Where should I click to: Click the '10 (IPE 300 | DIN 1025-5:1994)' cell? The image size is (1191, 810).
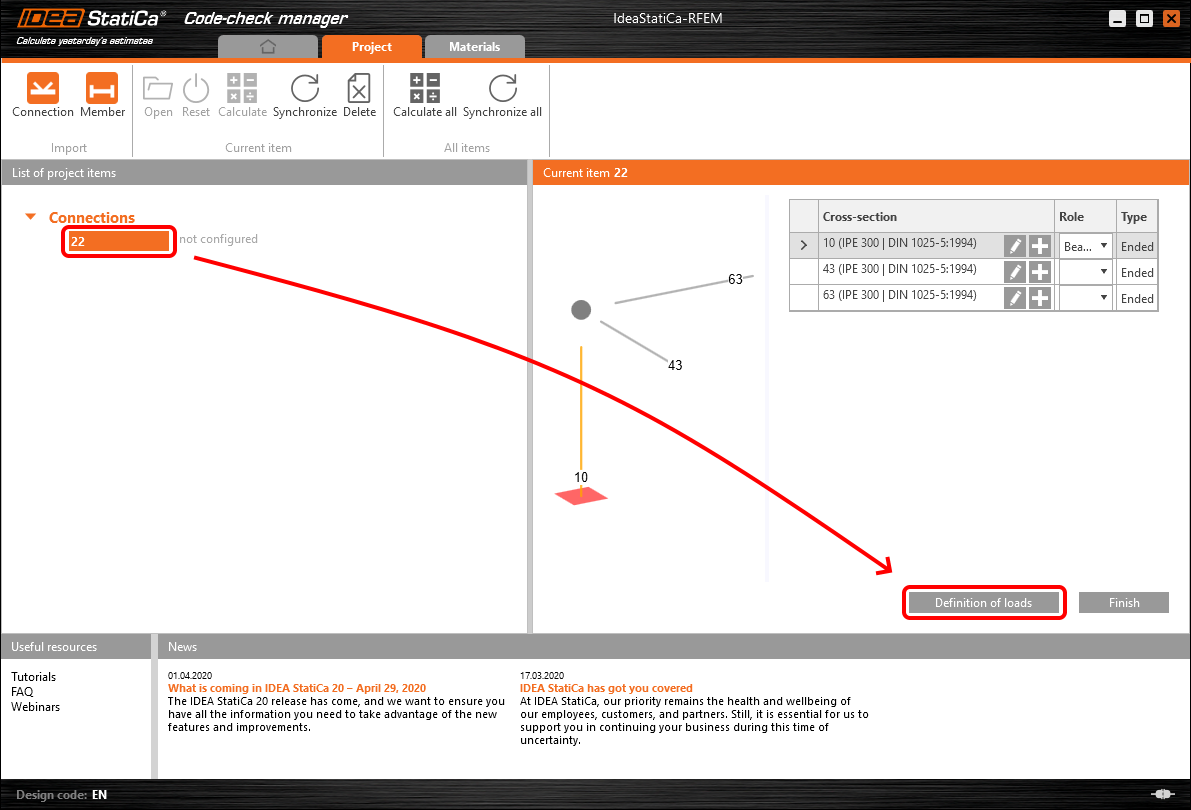899,243
